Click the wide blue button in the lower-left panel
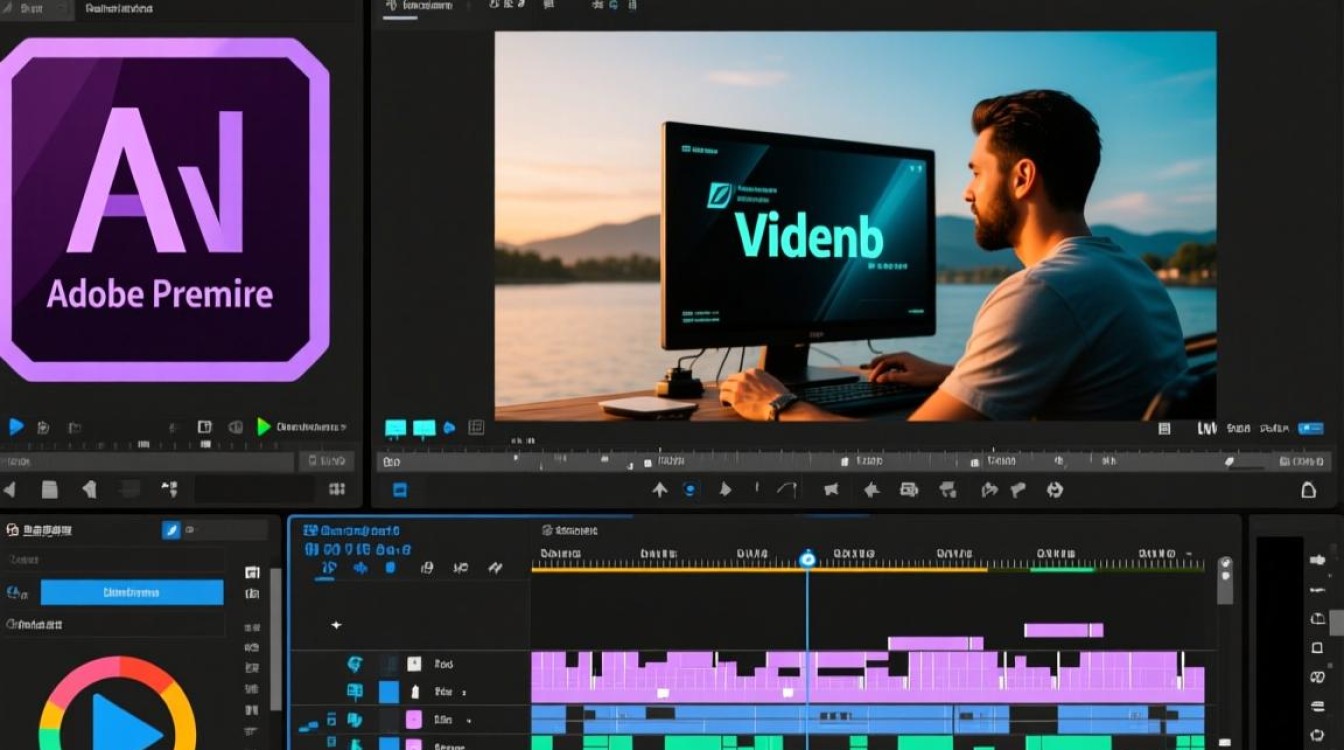 click(x=132, y=592)
